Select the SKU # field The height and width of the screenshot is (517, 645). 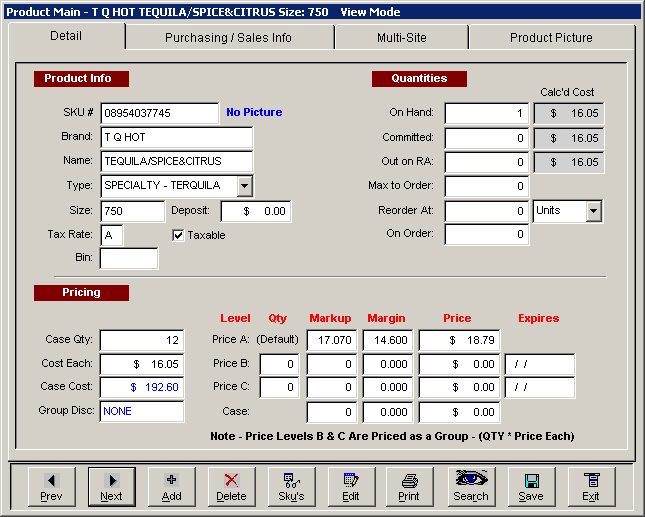[160, 113]
